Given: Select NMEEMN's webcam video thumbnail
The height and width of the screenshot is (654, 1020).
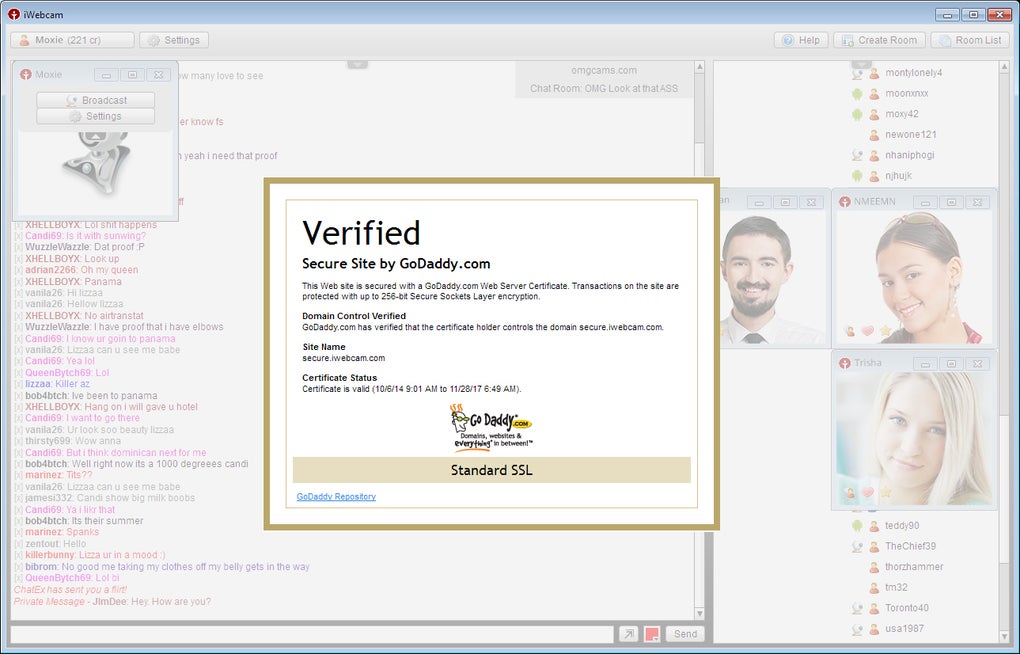Looking at the screenshot, I should [914, 278].
